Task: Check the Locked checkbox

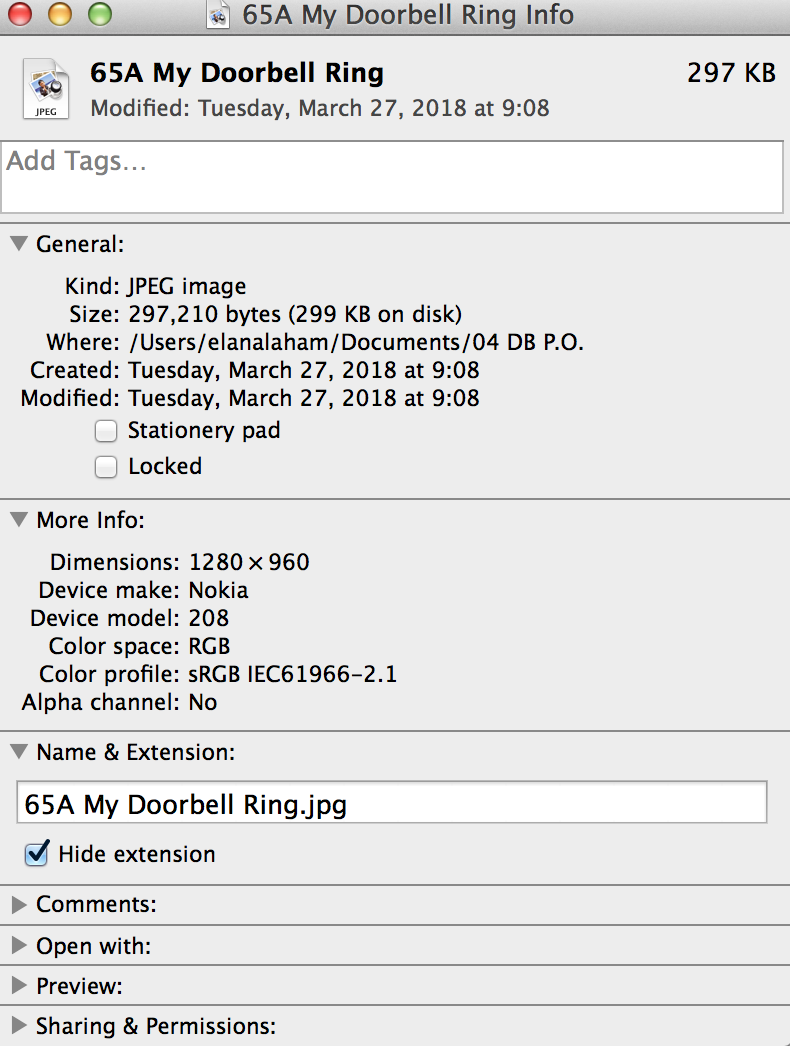Action: [x=105, y=467]
